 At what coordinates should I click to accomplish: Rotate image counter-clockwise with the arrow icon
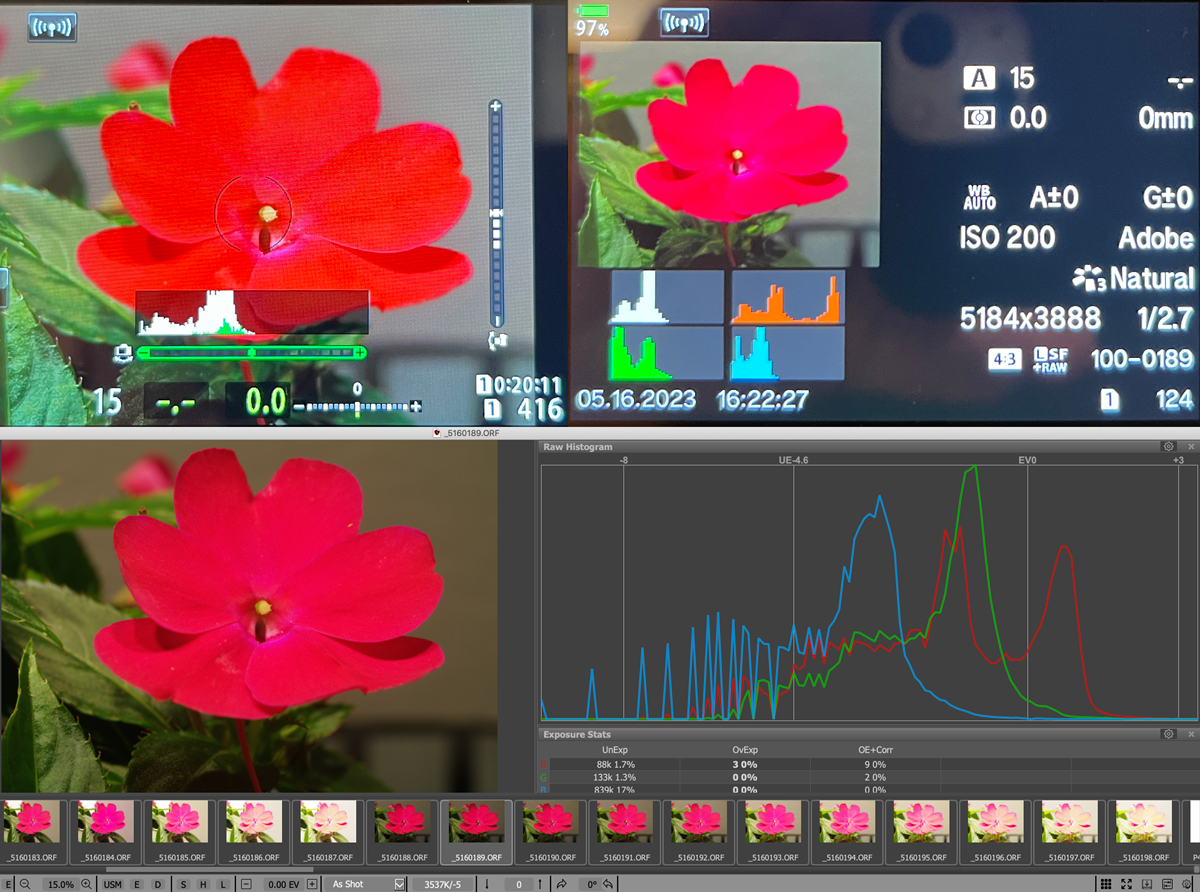[x=607, y=884]
